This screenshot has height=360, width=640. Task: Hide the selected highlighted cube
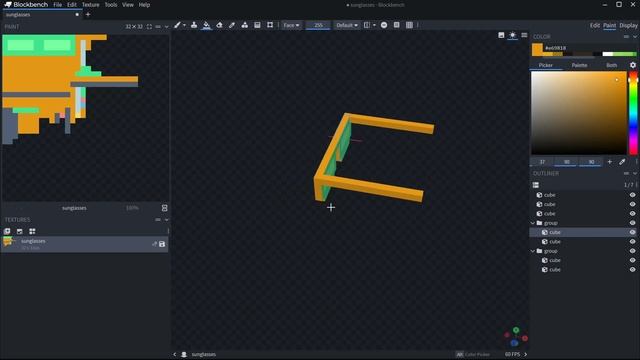click(632, 232)
